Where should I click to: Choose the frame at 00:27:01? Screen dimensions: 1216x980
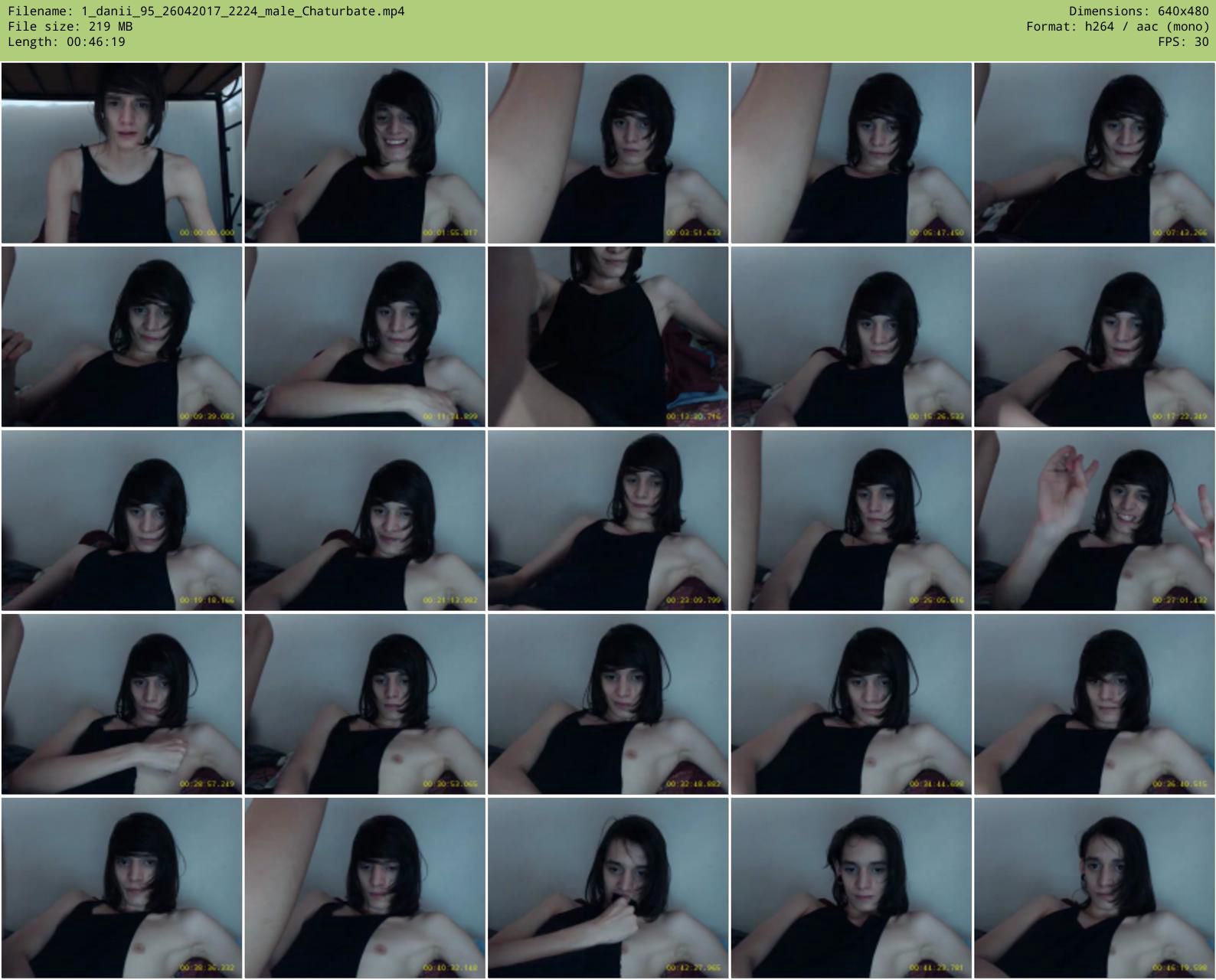point(1094,521)
